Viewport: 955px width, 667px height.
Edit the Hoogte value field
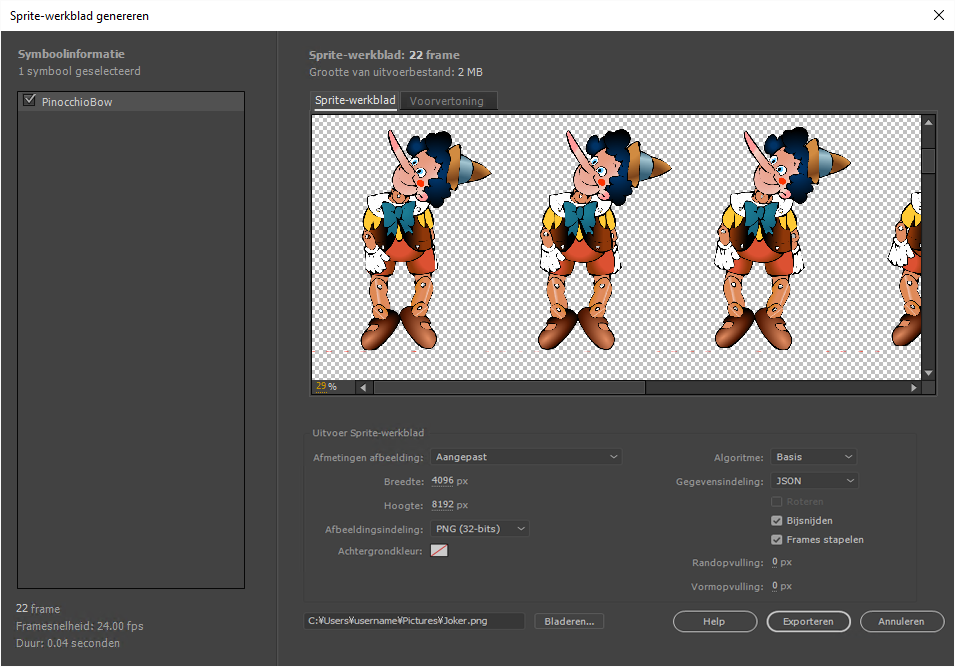tap(443, 505)
